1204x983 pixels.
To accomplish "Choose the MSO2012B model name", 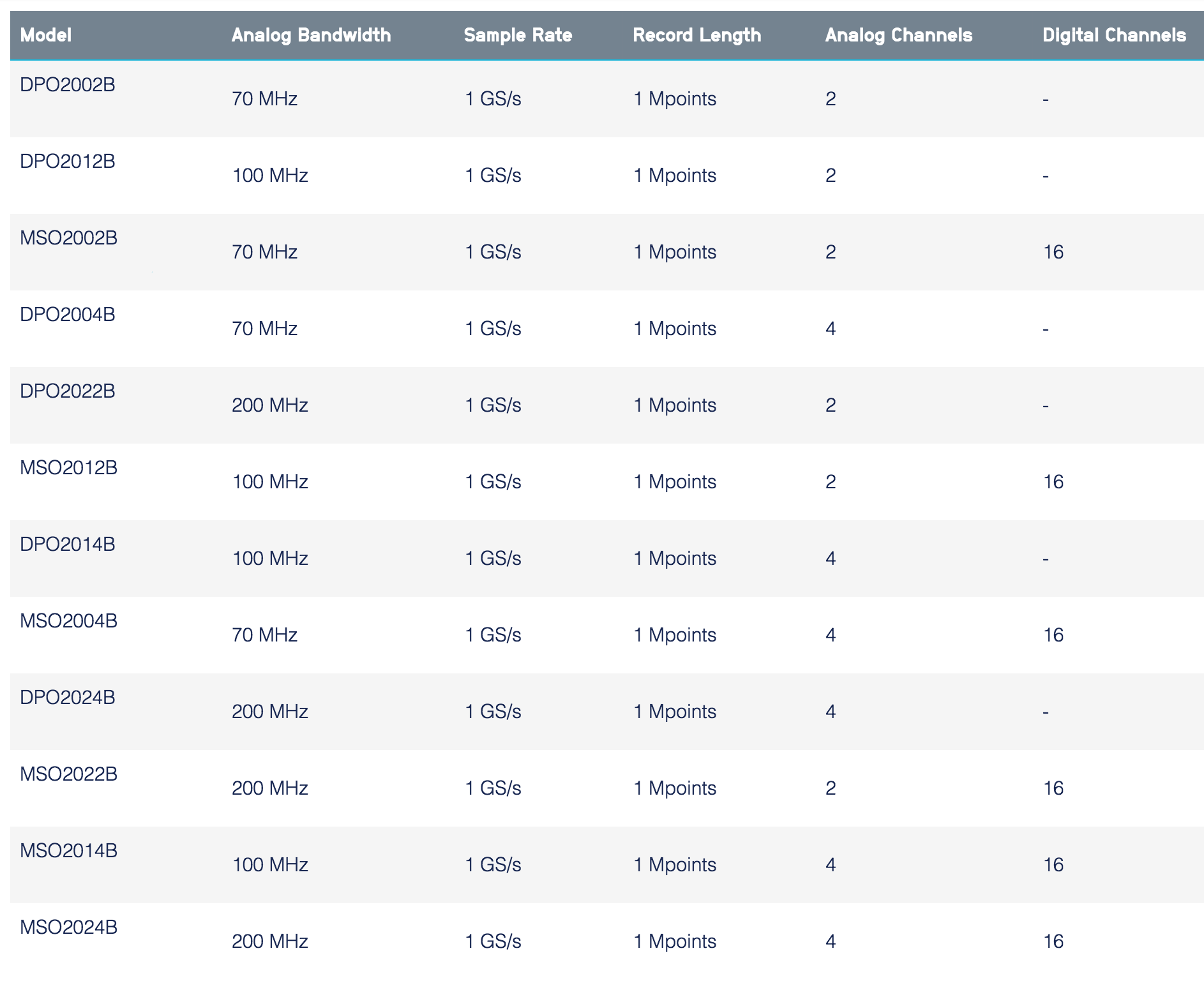I will [69, 468].
